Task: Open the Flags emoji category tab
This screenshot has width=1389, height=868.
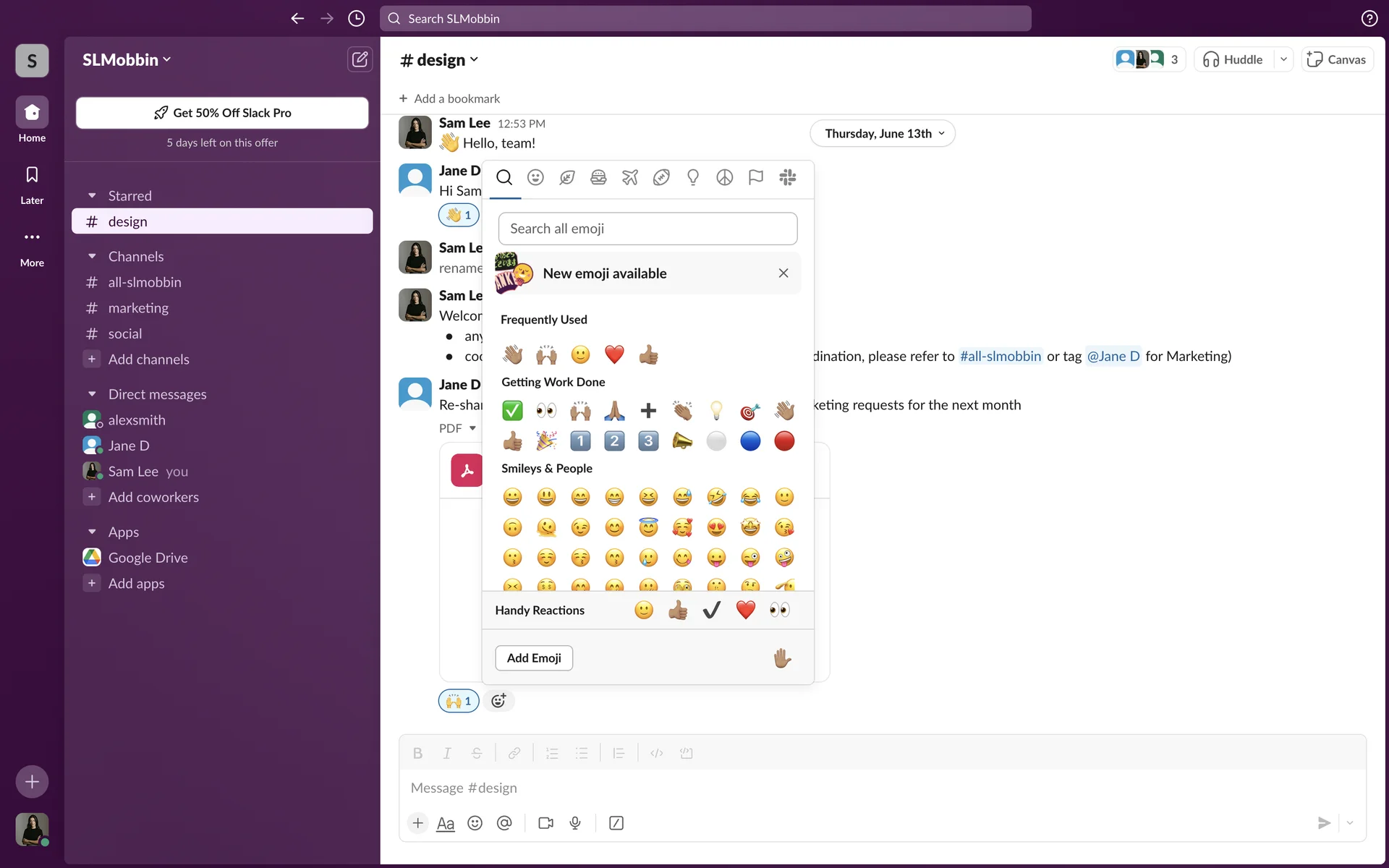Action: pyautogui.click(x=755, y=177)
